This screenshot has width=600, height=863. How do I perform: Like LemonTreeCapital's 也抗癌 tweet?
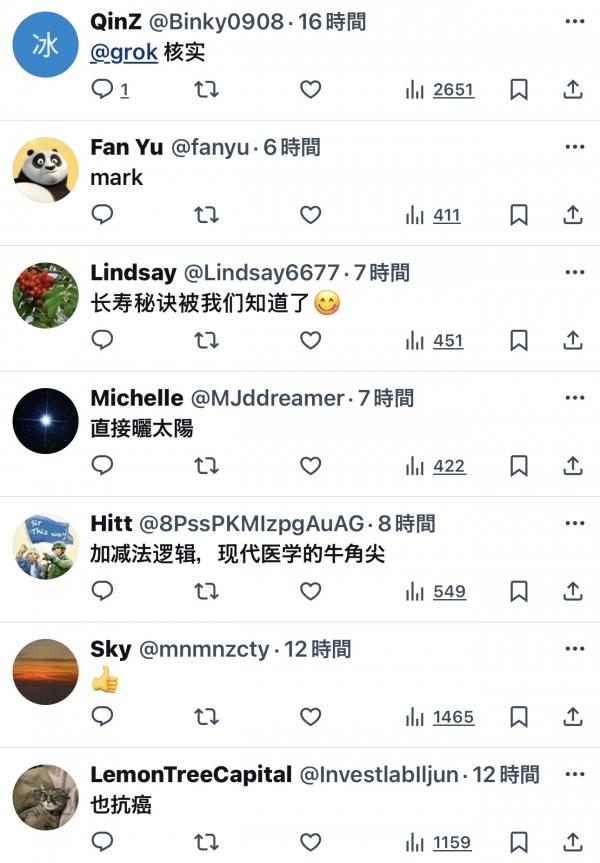310,842
